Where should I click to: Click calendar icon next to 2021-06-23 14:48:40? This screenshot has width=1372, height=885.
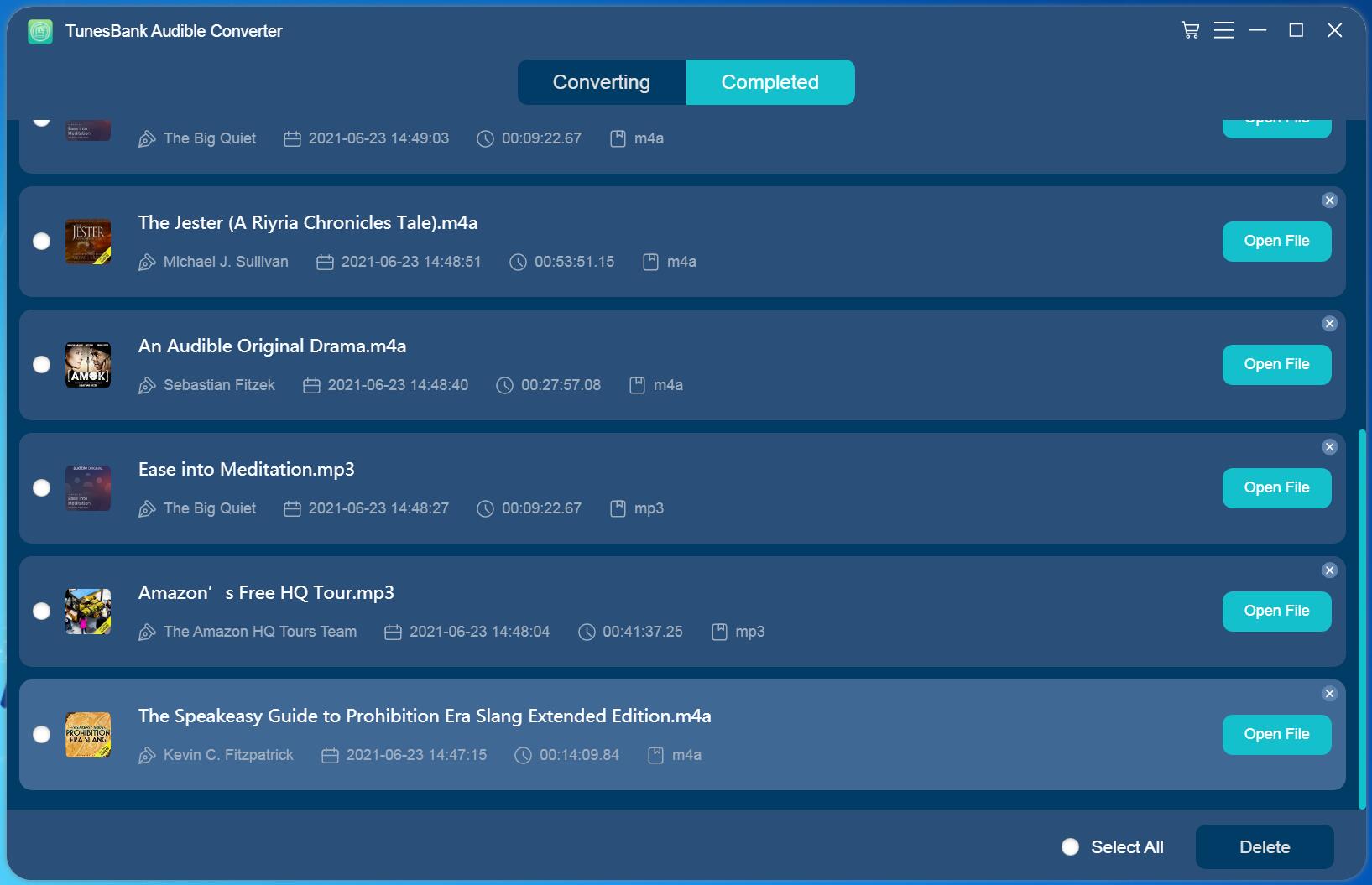point(311,386)
